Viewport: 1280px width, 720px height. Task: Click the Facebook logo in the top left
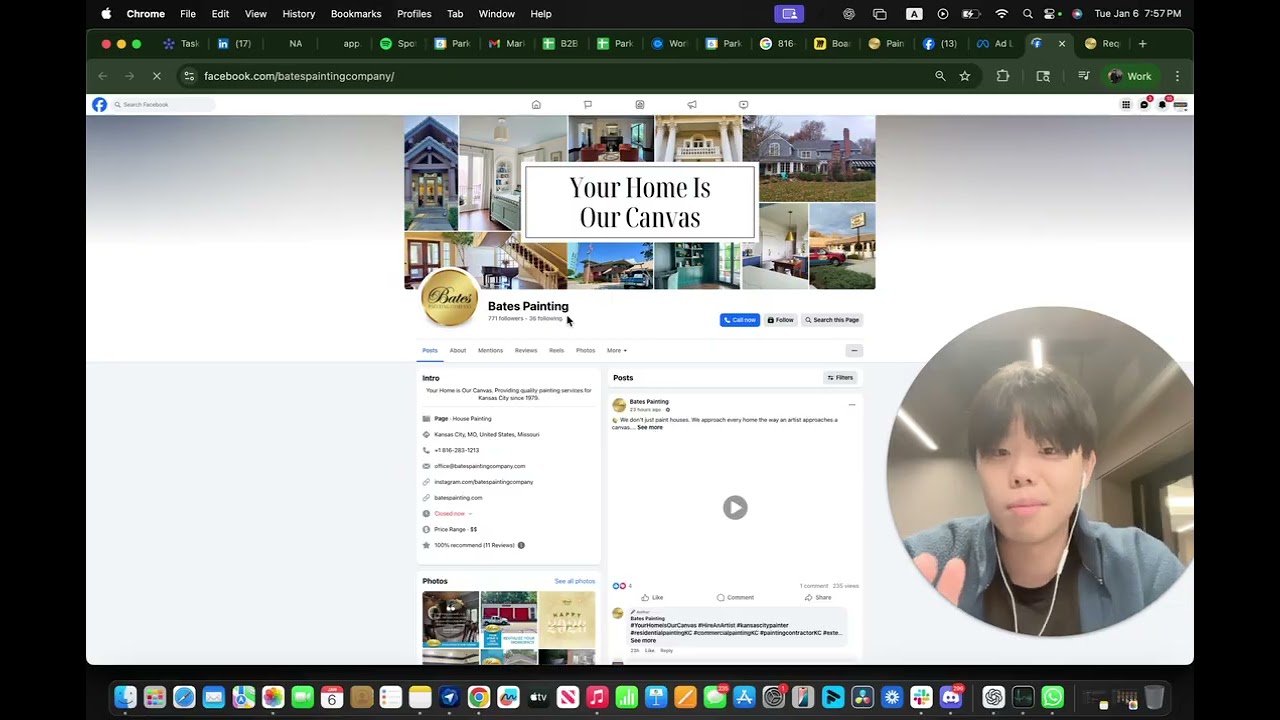pos(99,104)
